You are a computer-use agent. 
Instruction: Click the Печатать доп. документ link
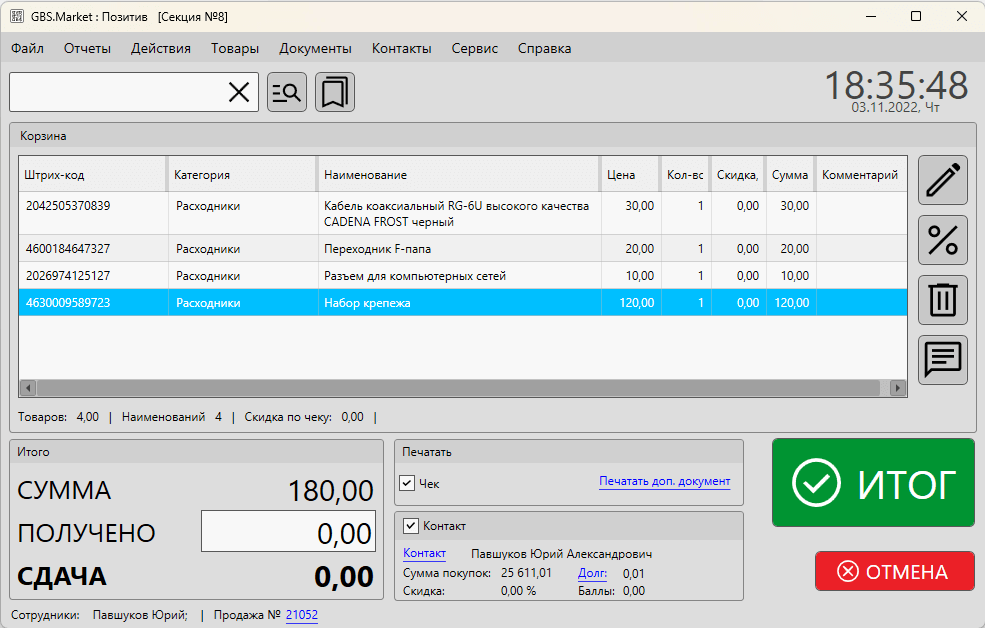pyautogui.click(x=664, y=481)
